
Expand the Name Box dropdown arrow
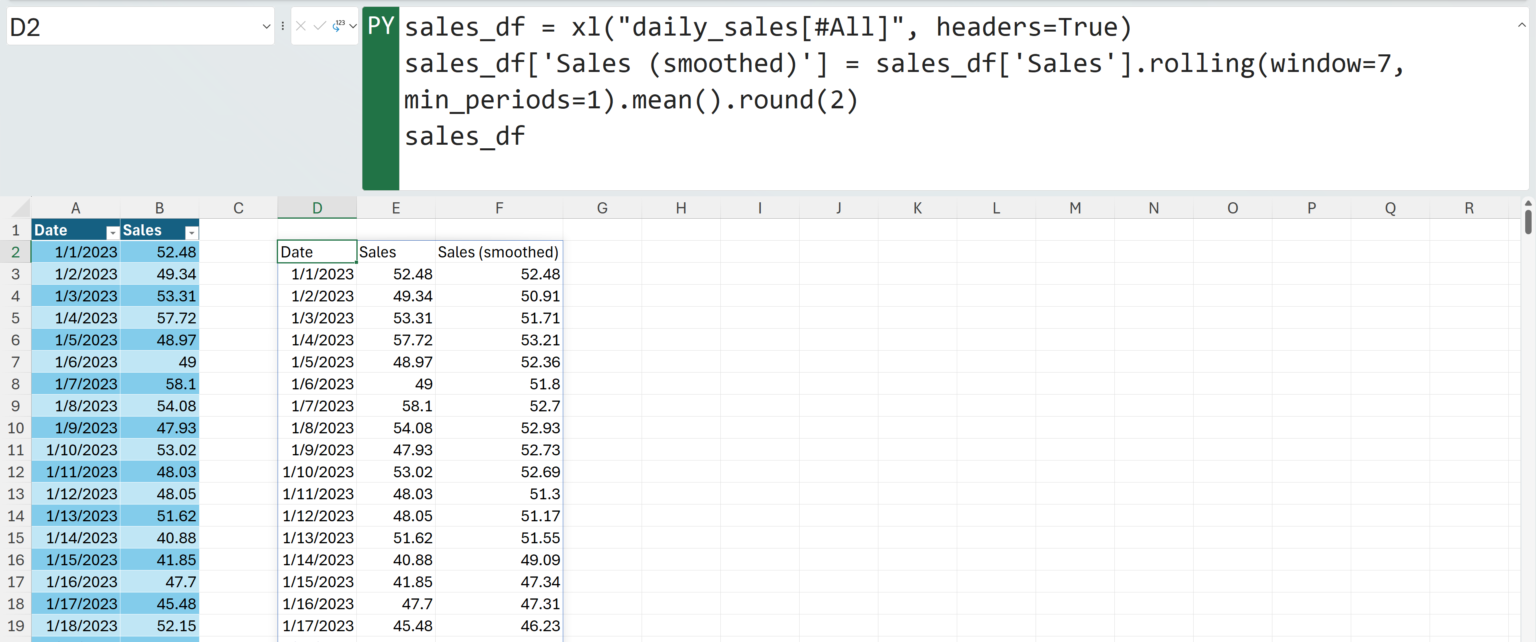[x=265, y=26]
